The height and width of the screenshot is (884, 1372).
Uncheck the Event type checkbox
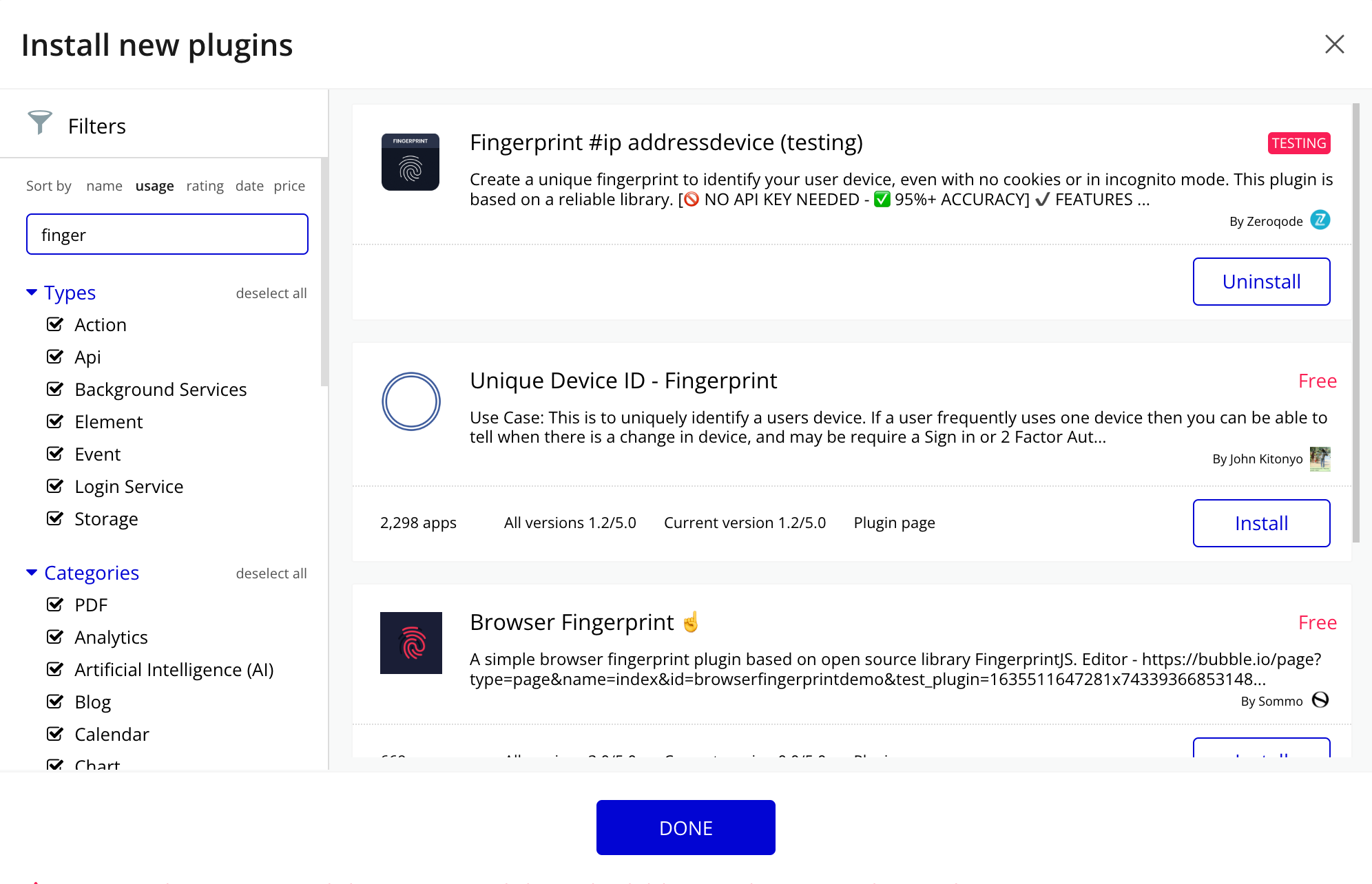(x=55, y=454)
